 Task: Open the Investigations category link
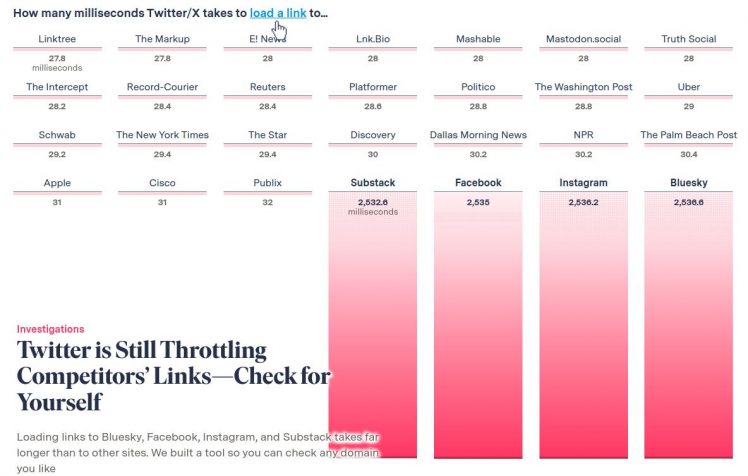[50, 329]
